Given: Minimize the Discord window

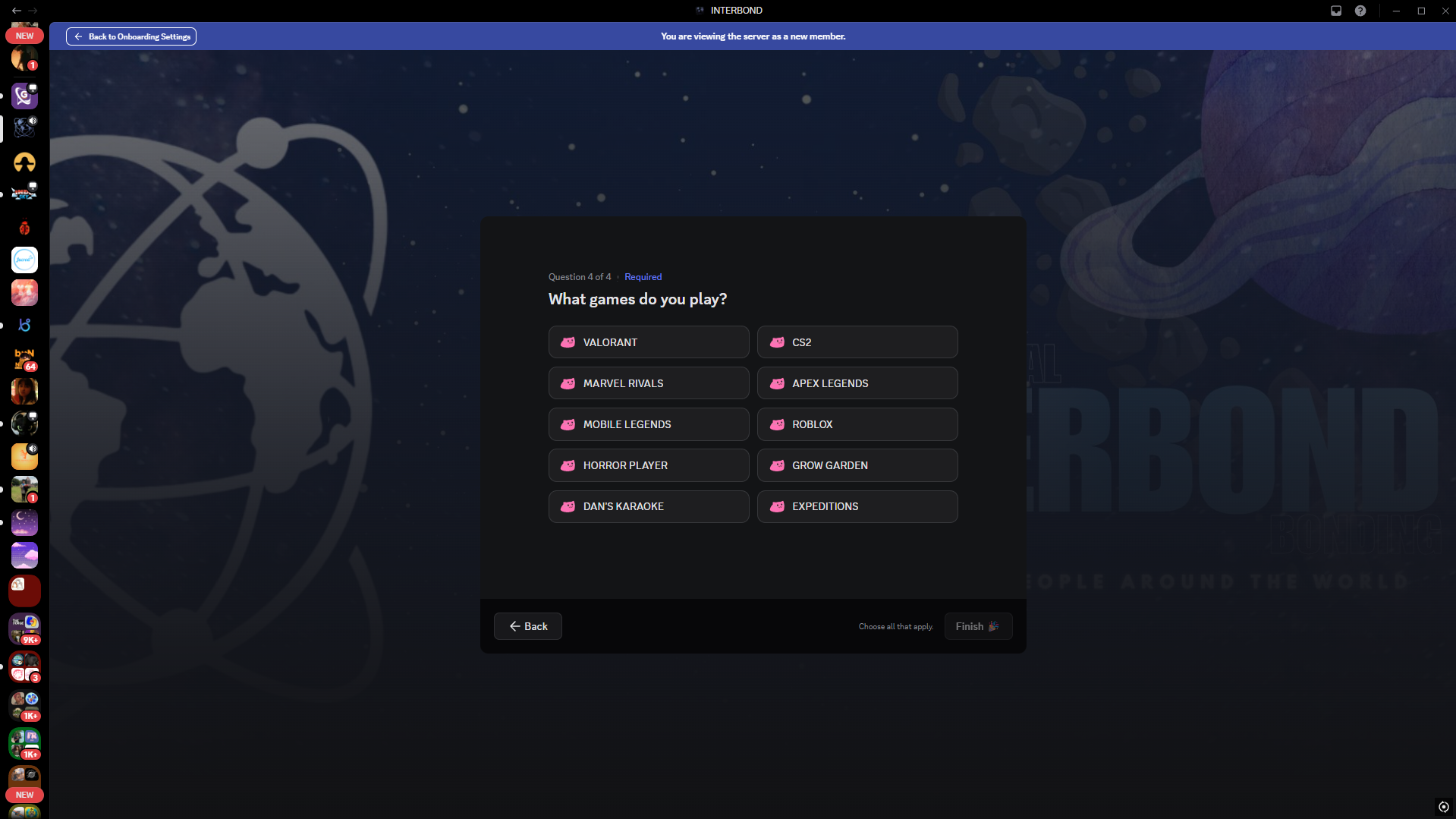Looking at the screenshot, I should pyautogui.click(x=1396, y=11).
